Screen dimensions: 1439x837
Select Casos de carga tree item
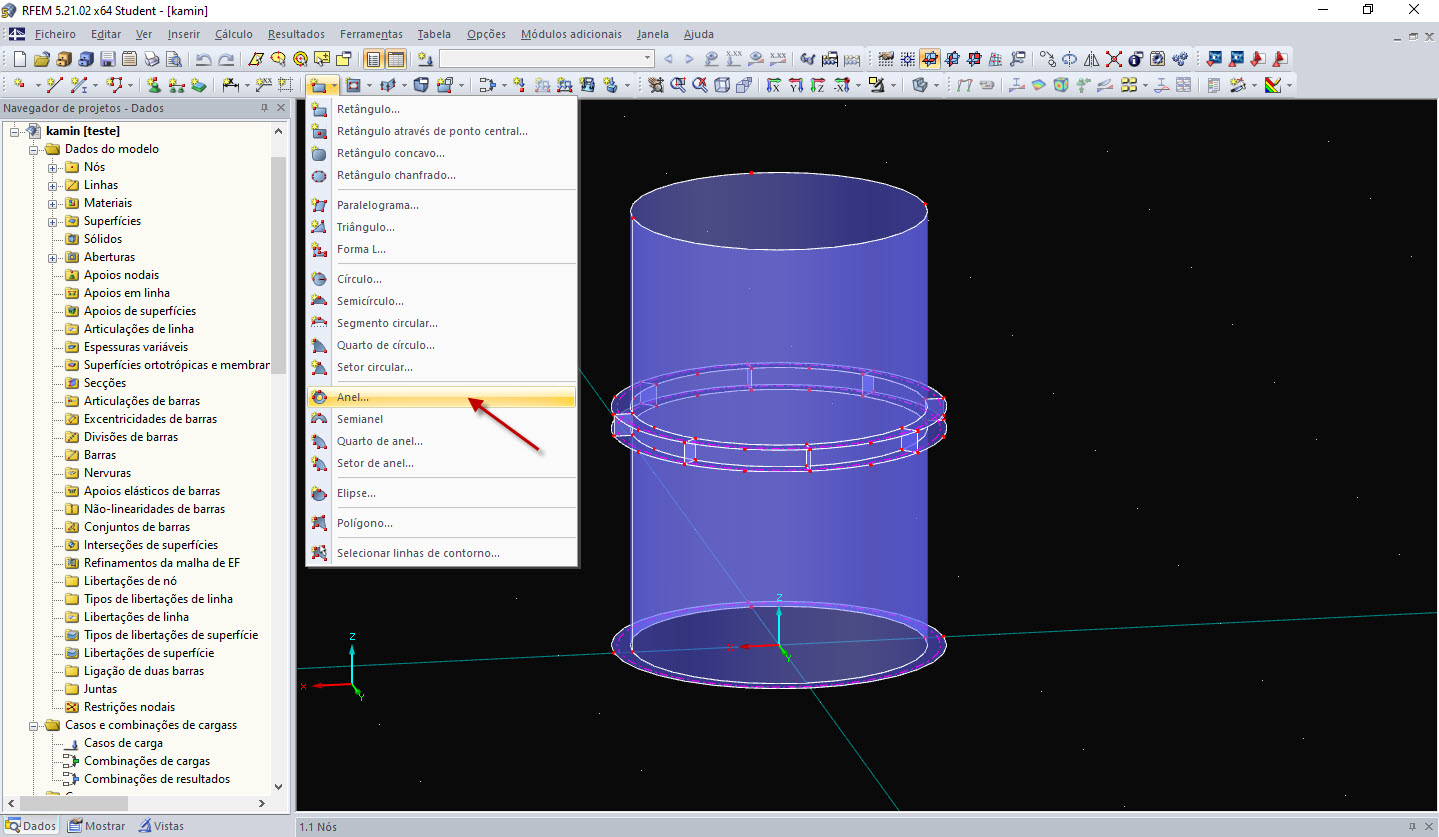click(x=123, y=743)
